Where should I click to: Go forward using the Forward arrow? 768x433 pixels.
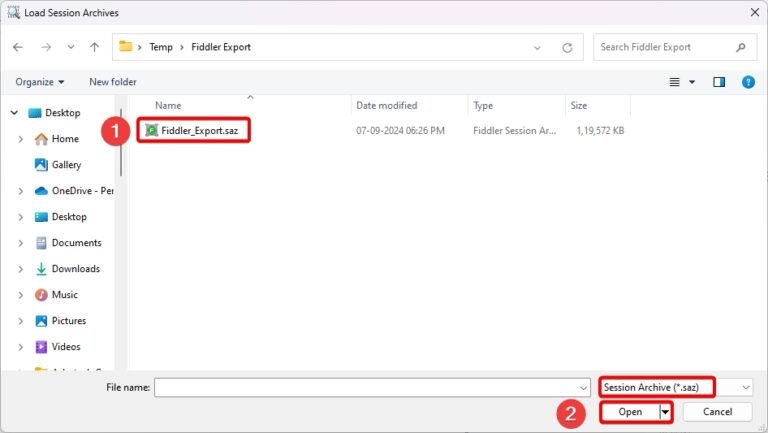(x=46, y=47)
